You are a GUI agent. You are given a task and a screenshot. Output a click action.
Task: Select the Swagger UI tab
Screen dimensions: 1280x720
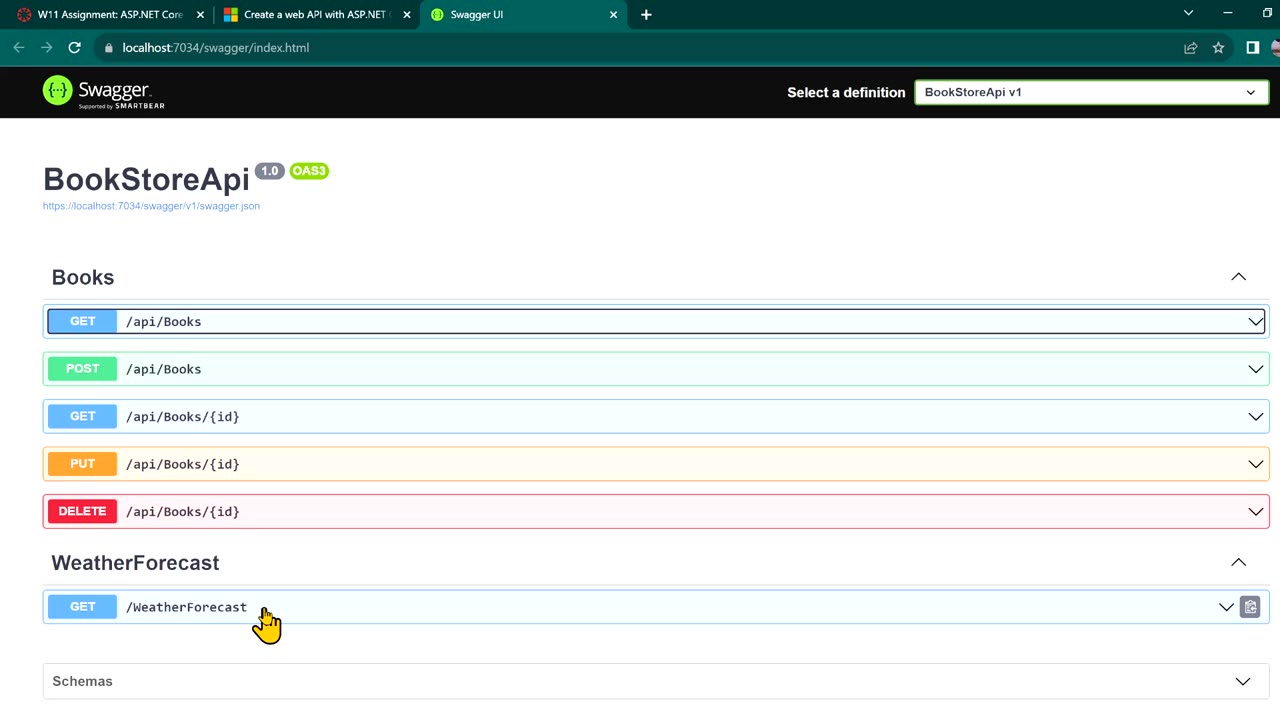524,14
